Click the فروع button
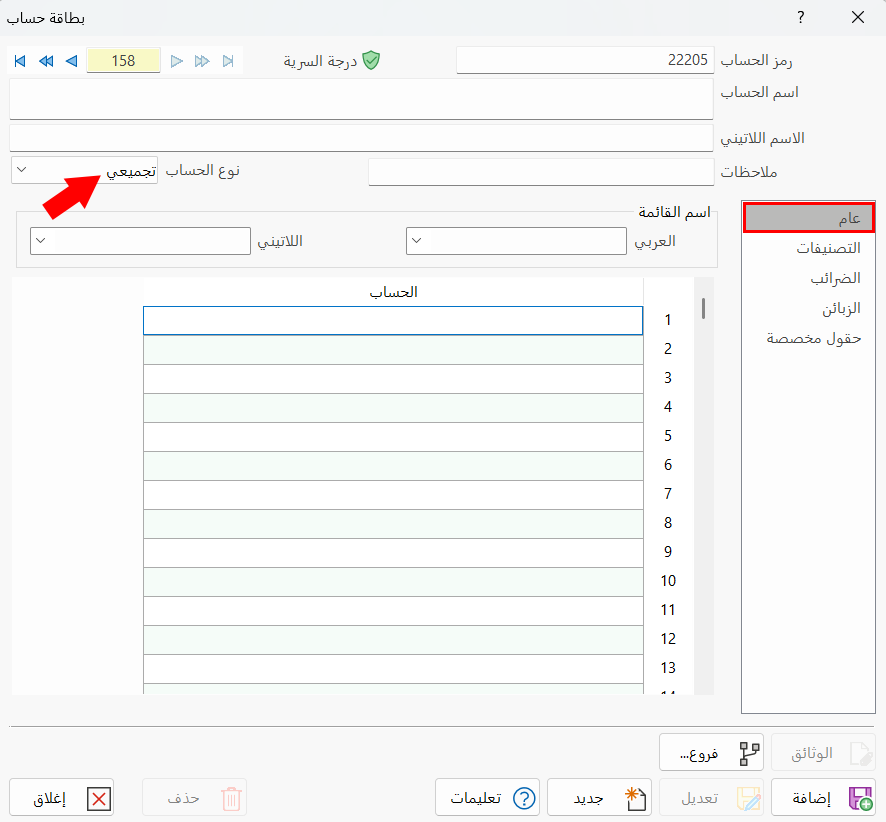Viewport: 886px width, 822px height. (711, 752)
